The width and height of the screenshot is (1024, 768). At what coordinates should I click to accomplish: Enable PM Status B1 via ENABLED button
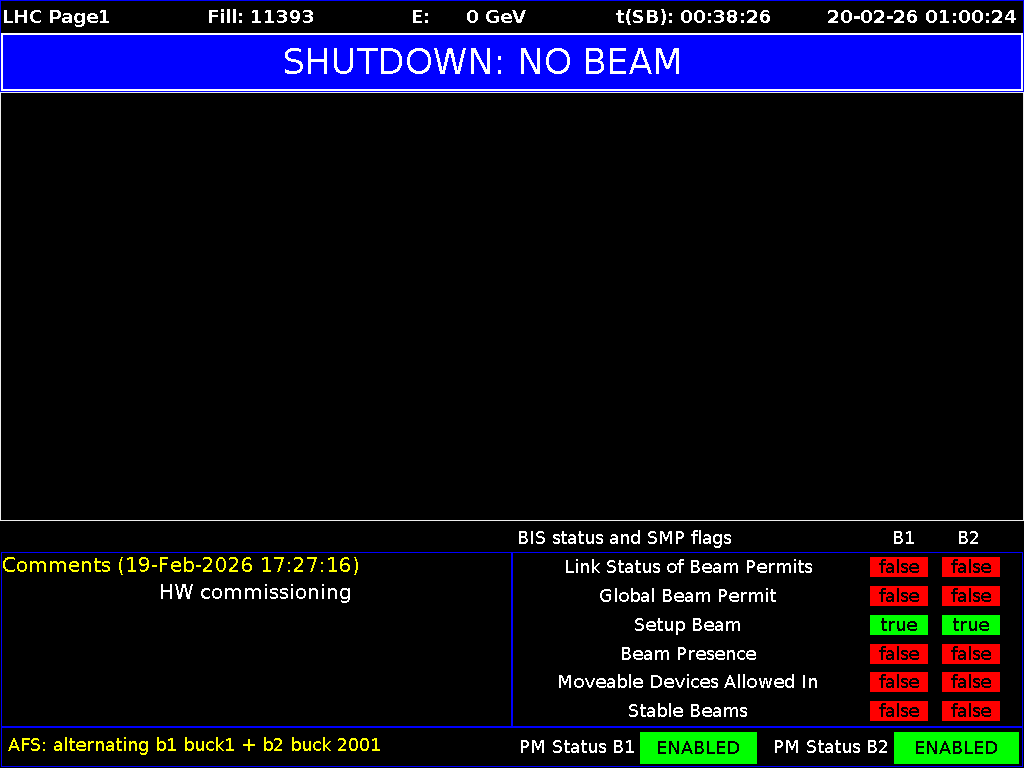click(x=698, y=747)
